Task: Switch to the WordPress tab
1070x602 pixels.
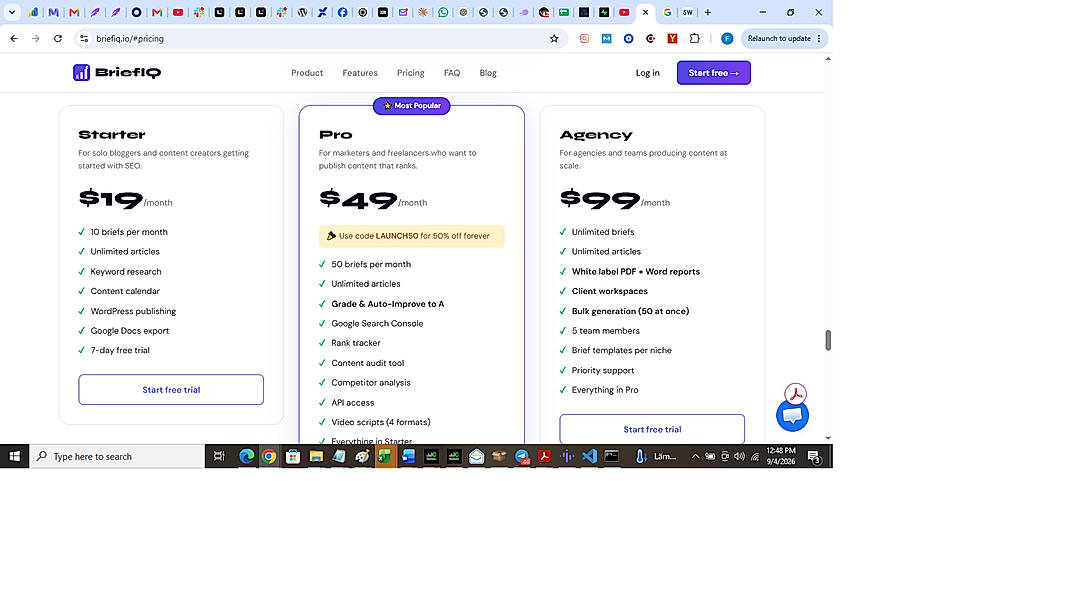Action: pos(302,12)
